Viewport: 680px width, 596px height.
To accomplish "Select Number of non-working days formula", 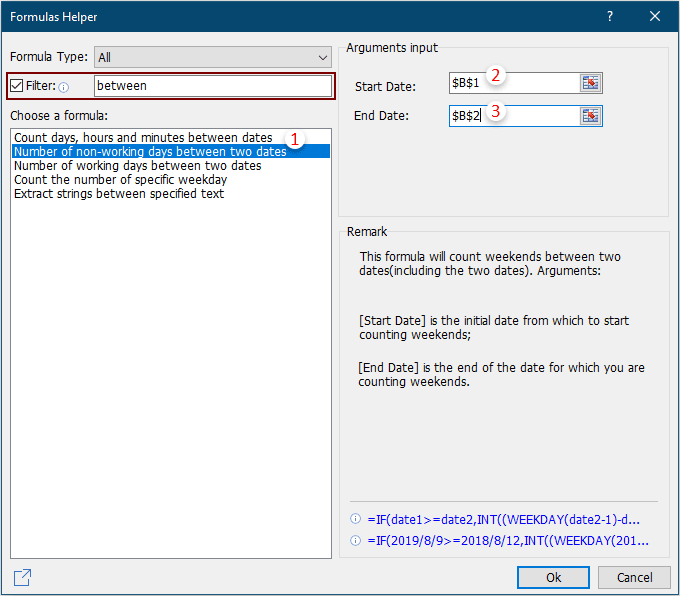I will [x=150, y=151].
